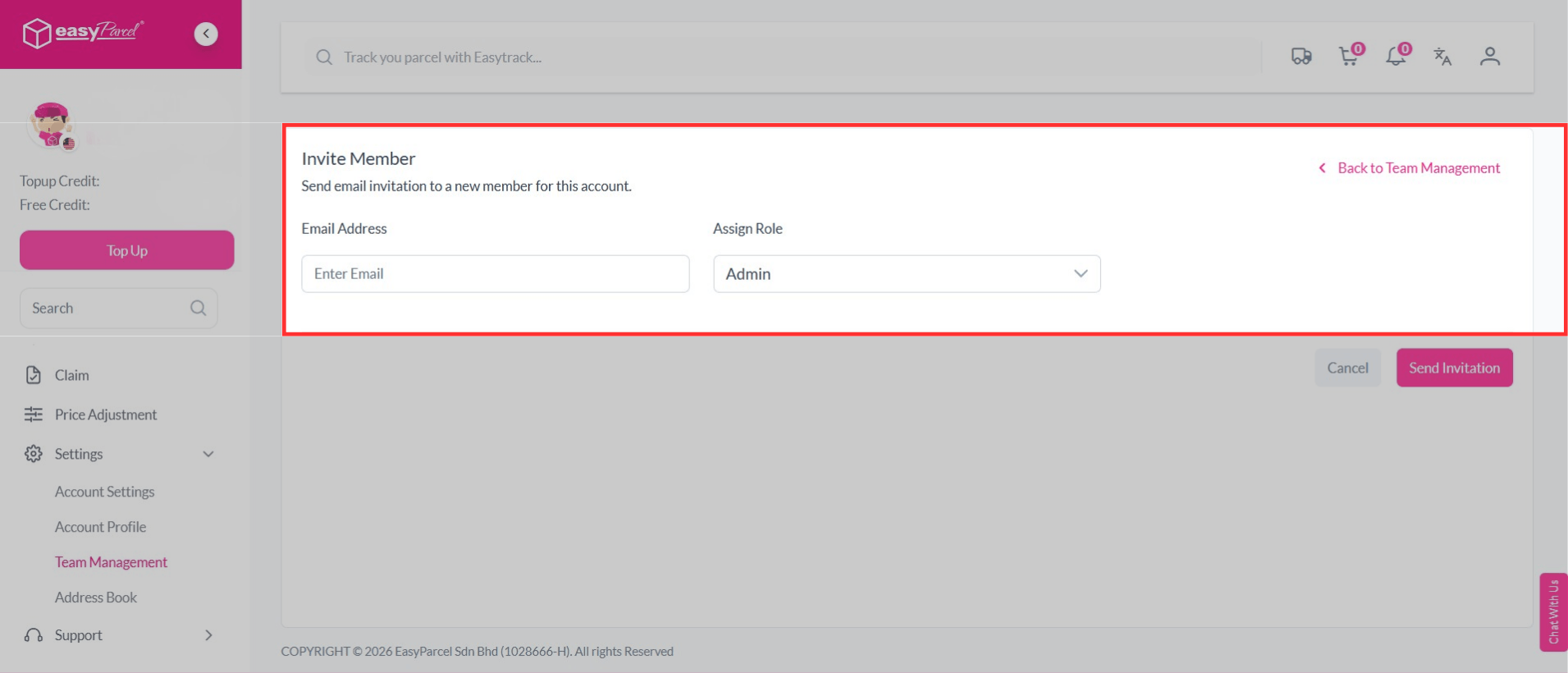This screenshot has height=673, width=1568.
Task: Click the Top Up button
Action: tap(127, 250)
